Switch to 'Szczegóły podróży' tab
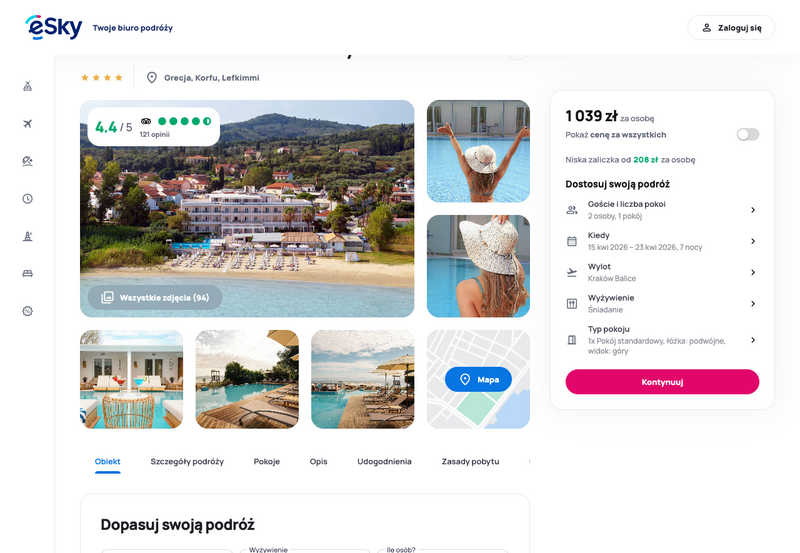 tap(187, 461)
